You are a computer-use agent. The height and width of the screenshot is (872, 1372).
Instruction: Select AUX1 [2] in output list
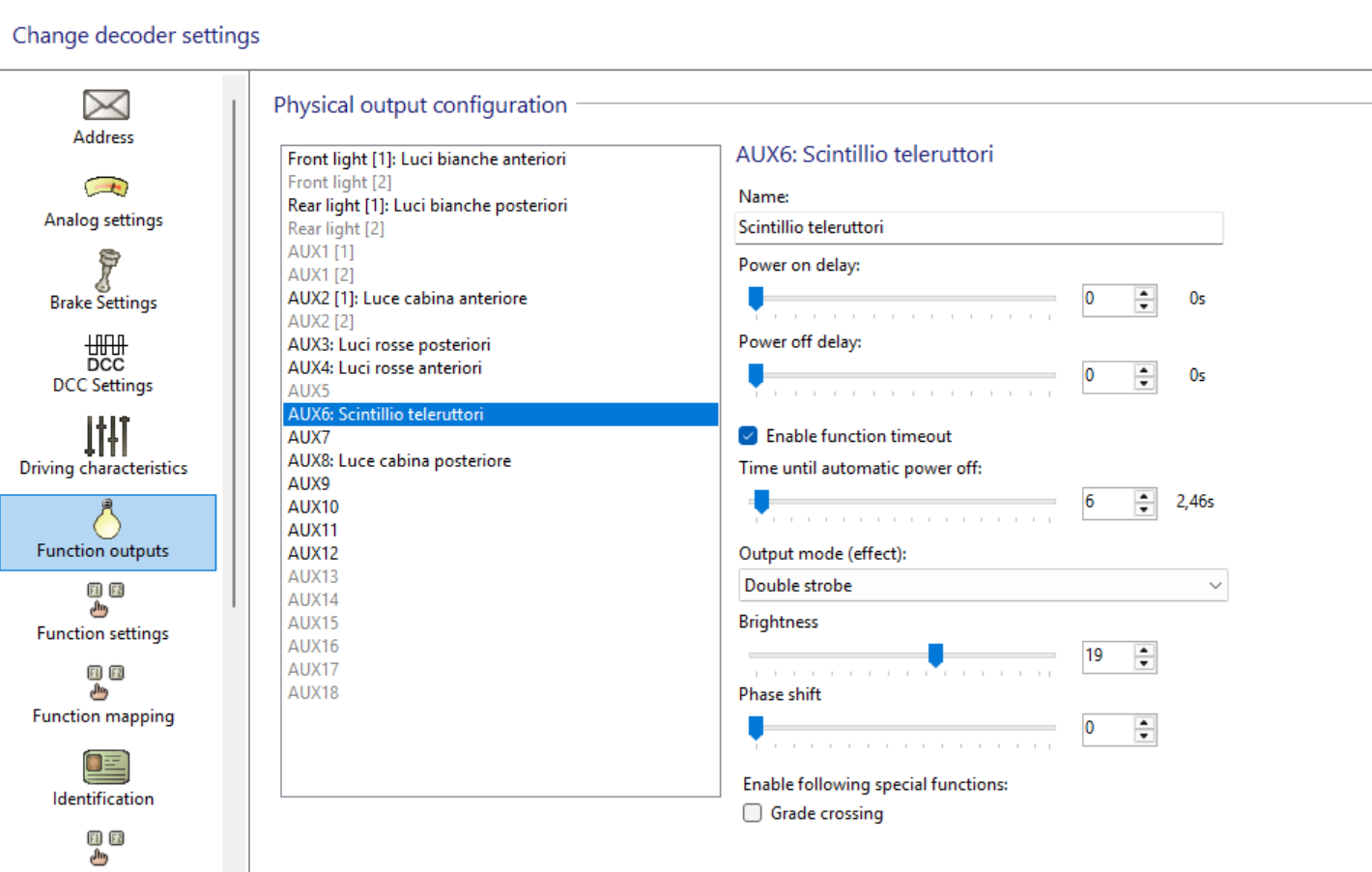click(500, 276)
